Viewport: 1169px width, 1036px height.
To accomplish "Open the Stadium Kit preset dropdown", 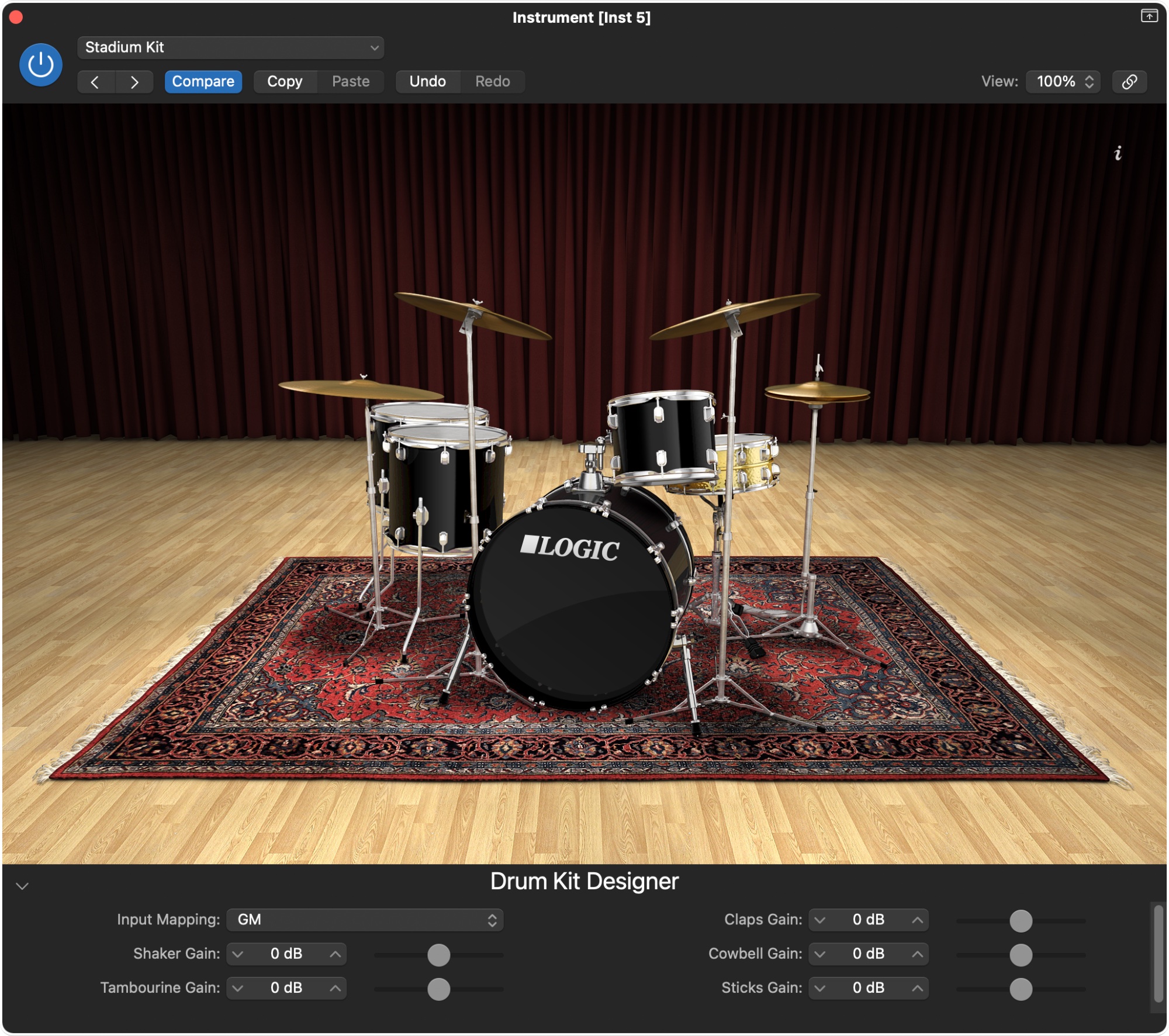I will [230, 47].
